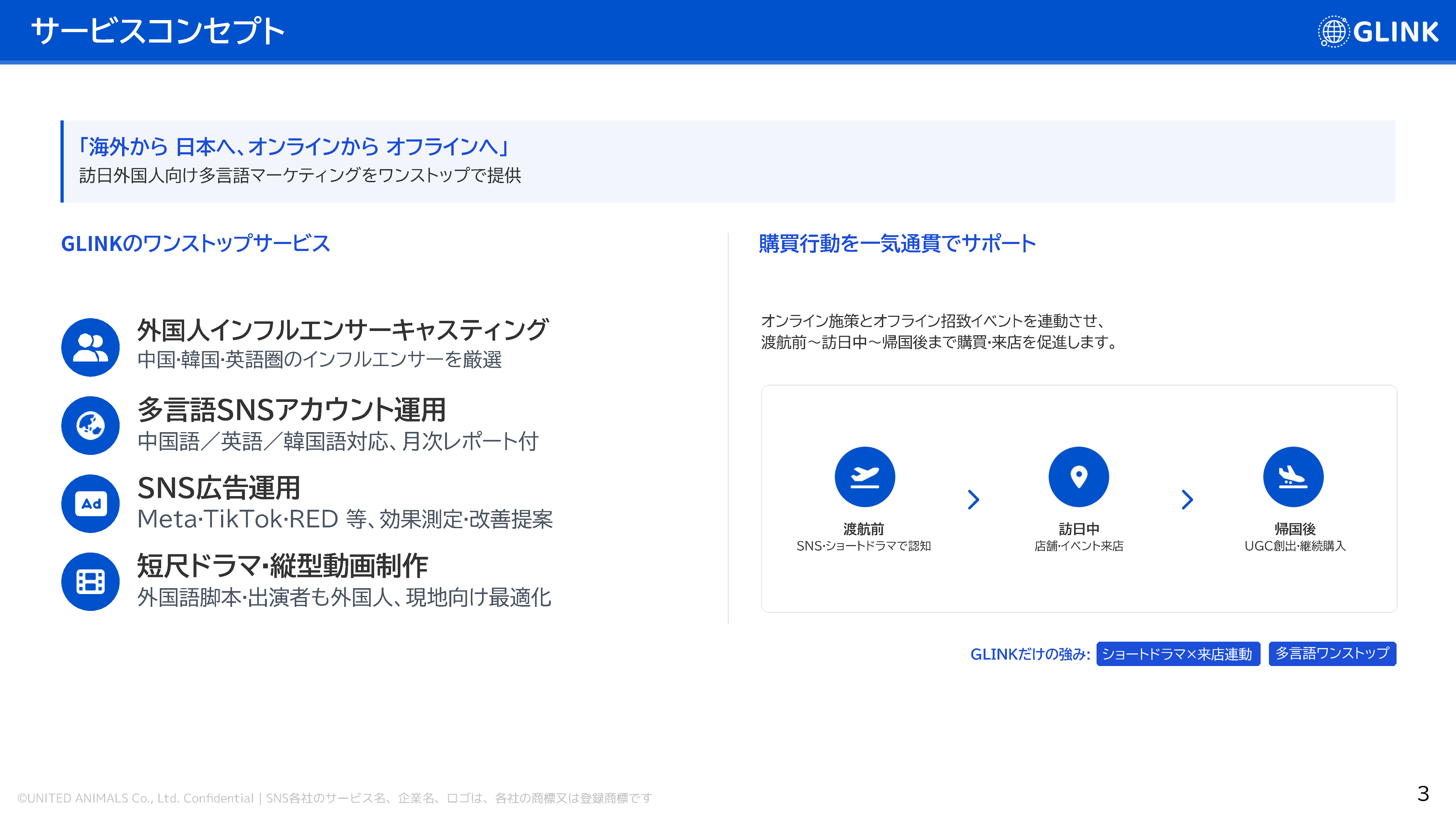Click the 購買行動を一気通貫でサポート heading
Image resolution: width=1456 pixels, height=818 pixels.
click(897, 244)
